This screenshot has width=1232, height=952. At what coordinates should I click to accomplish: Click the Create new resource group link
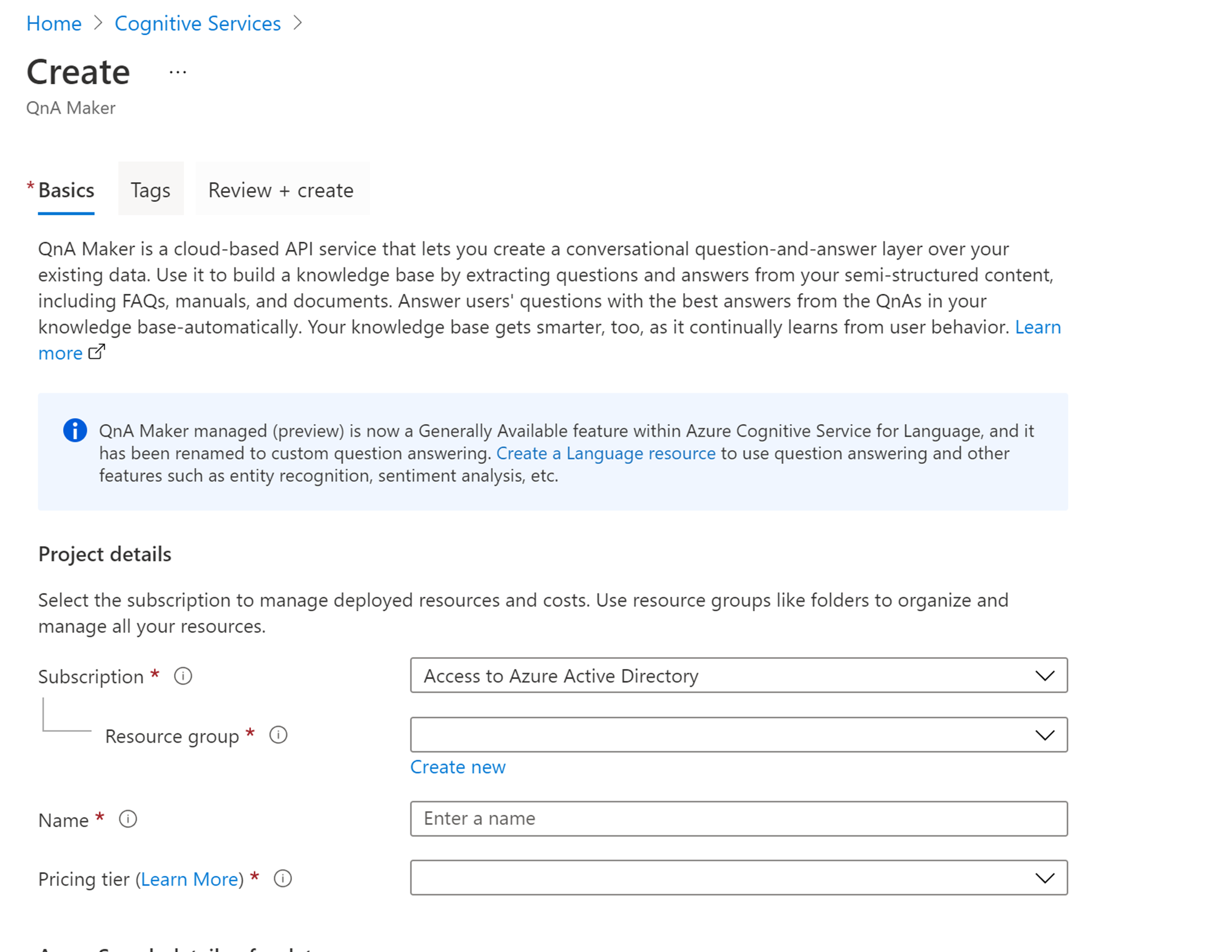(x=457, y=767)
